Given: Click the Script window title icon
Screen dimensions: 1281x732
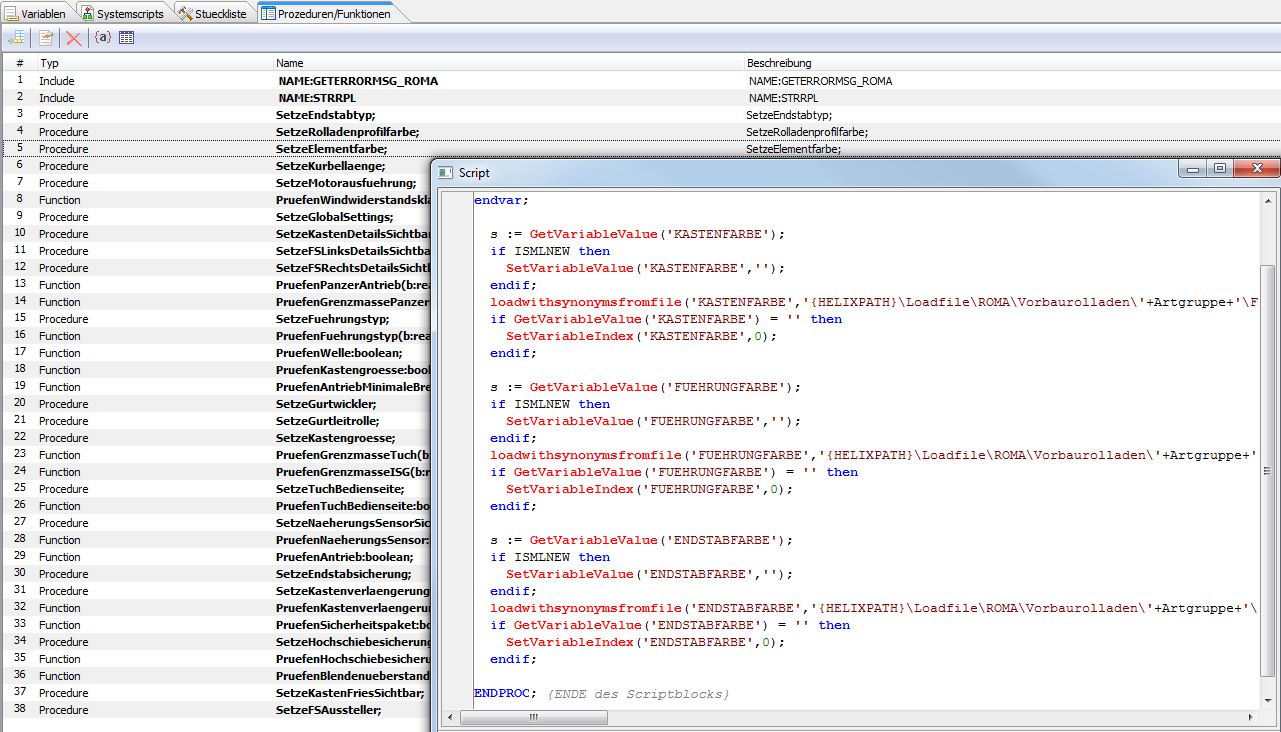Looking at the screenshot, I should [446, 172].
